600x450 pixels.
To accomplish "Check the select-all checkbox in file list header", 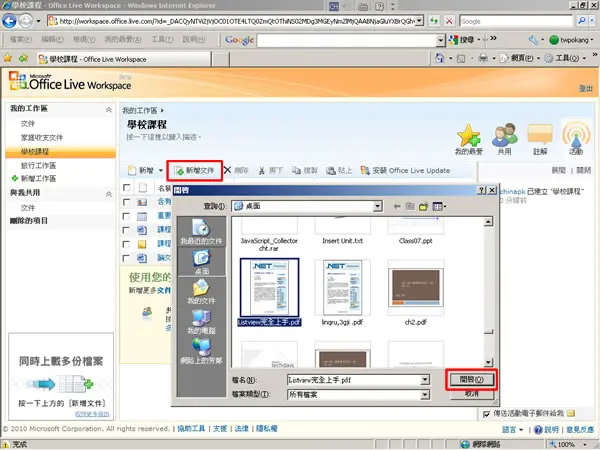I will coord(127,188).
